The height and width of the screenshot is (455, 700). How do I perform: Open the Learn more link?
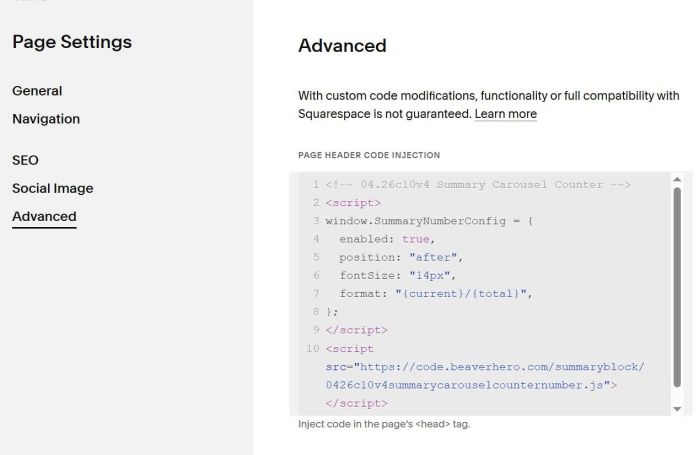(x=505, y=114)
